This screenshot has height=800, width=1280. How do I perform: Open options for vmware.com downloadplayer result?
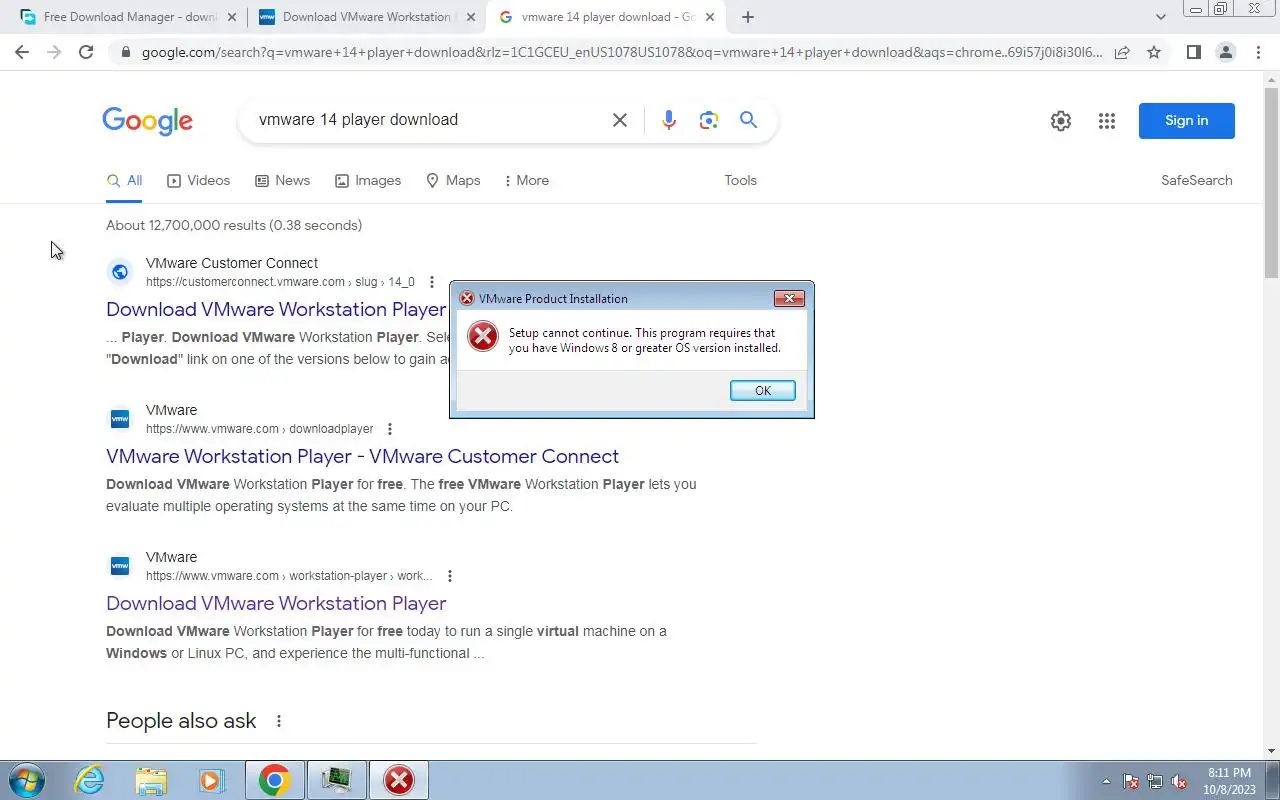[390, 429]
